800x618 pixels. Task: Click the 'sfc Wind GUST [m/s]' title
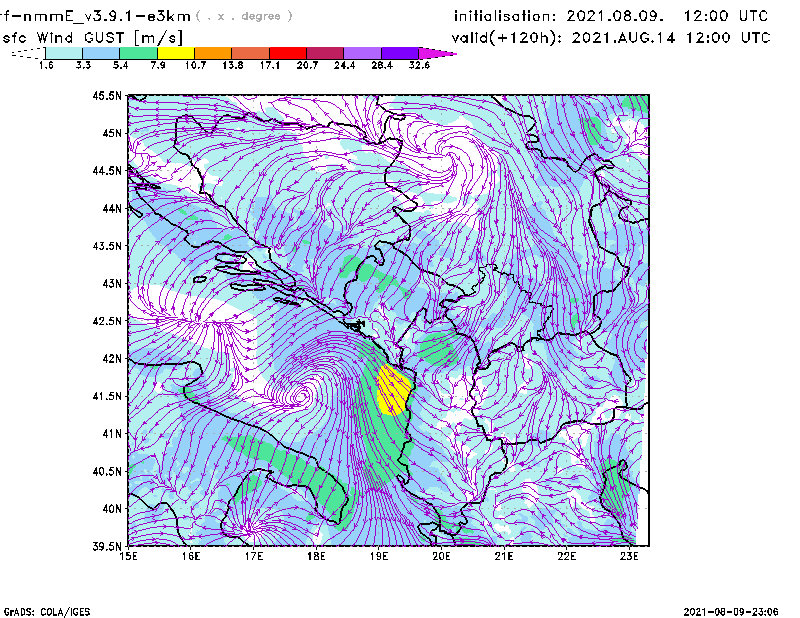tap(93, 38)
